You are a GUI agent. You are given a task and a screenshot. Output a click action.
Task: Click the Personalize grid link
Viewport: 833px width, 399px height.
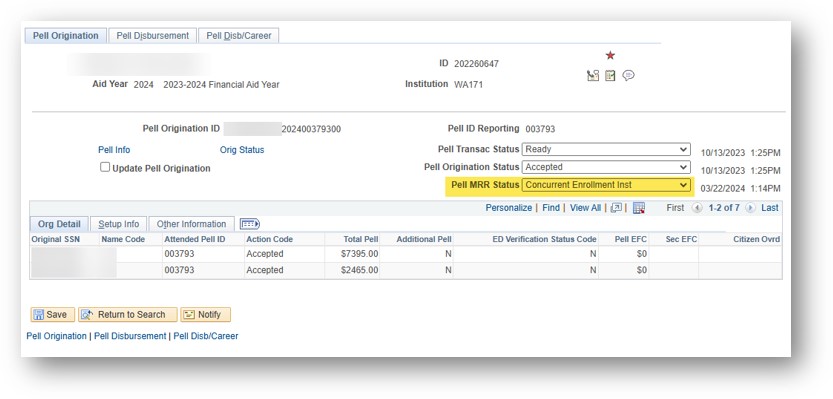click(508, 208)
